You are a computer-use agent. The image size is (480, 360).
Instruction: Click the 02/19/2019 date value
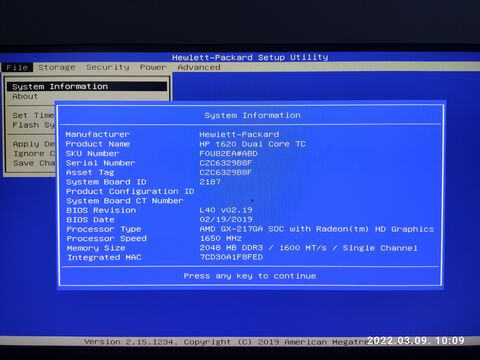pyautogui.click(x=226, y=220)
